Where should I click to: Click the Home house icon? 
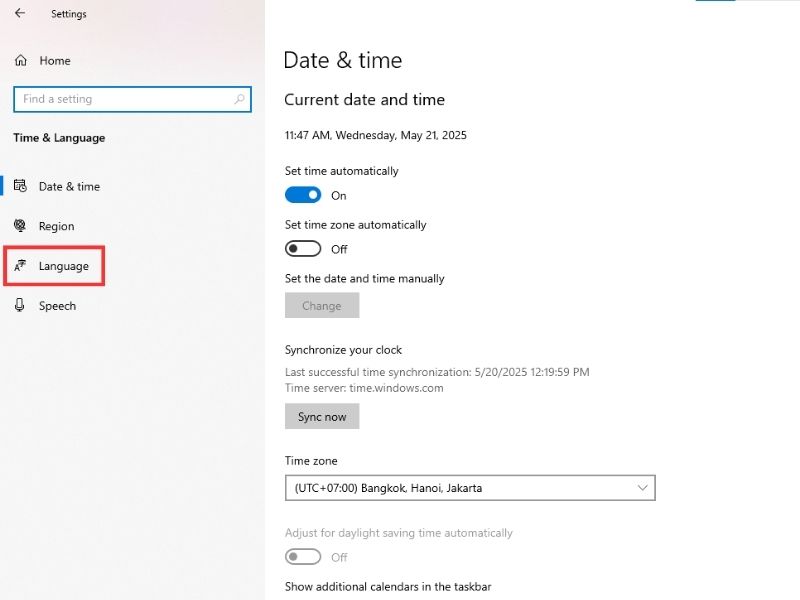(x=21, y=61)
